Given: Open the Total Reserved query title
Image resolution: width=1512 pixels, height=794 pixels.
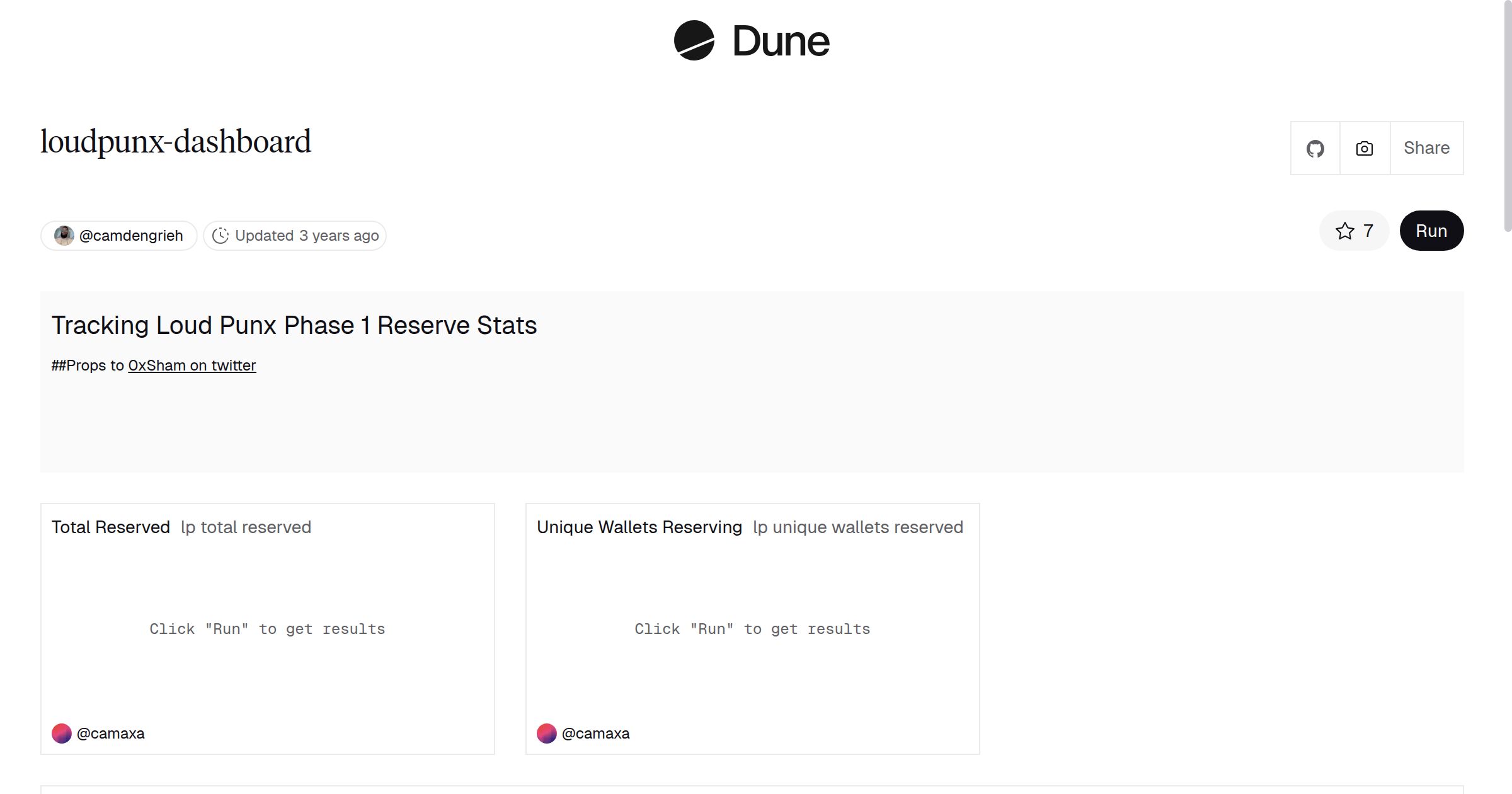Looking at the screenshot, I should 111,527.
